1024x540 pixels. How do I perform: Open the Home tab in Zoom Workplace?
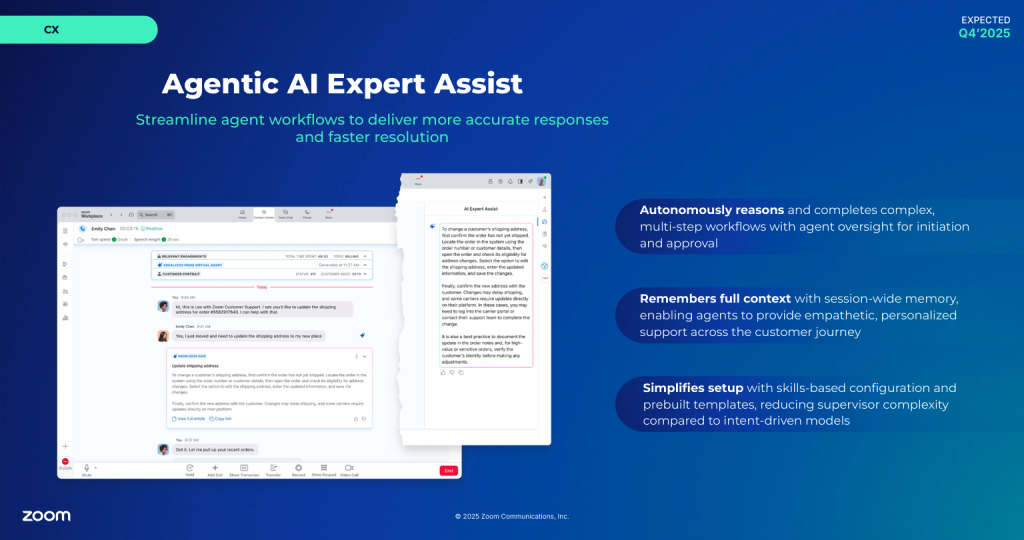tap(242, 214)
